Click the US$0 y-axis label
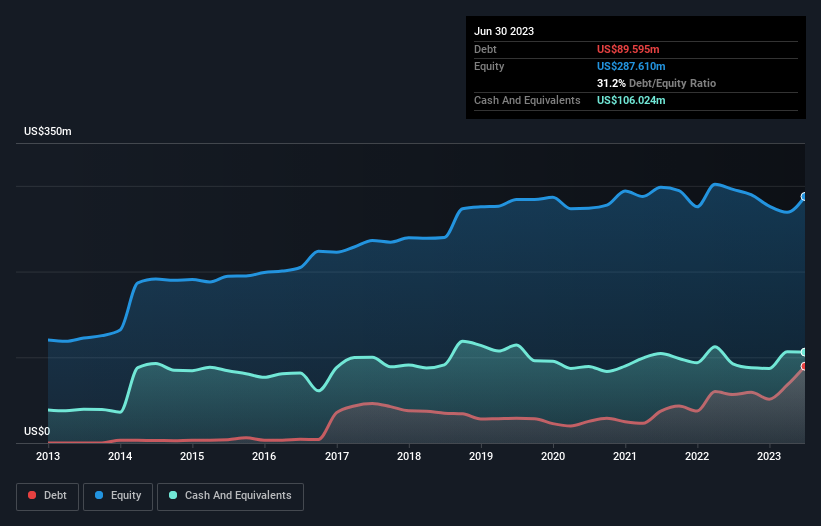821x526 pixels. coord(37,431)
